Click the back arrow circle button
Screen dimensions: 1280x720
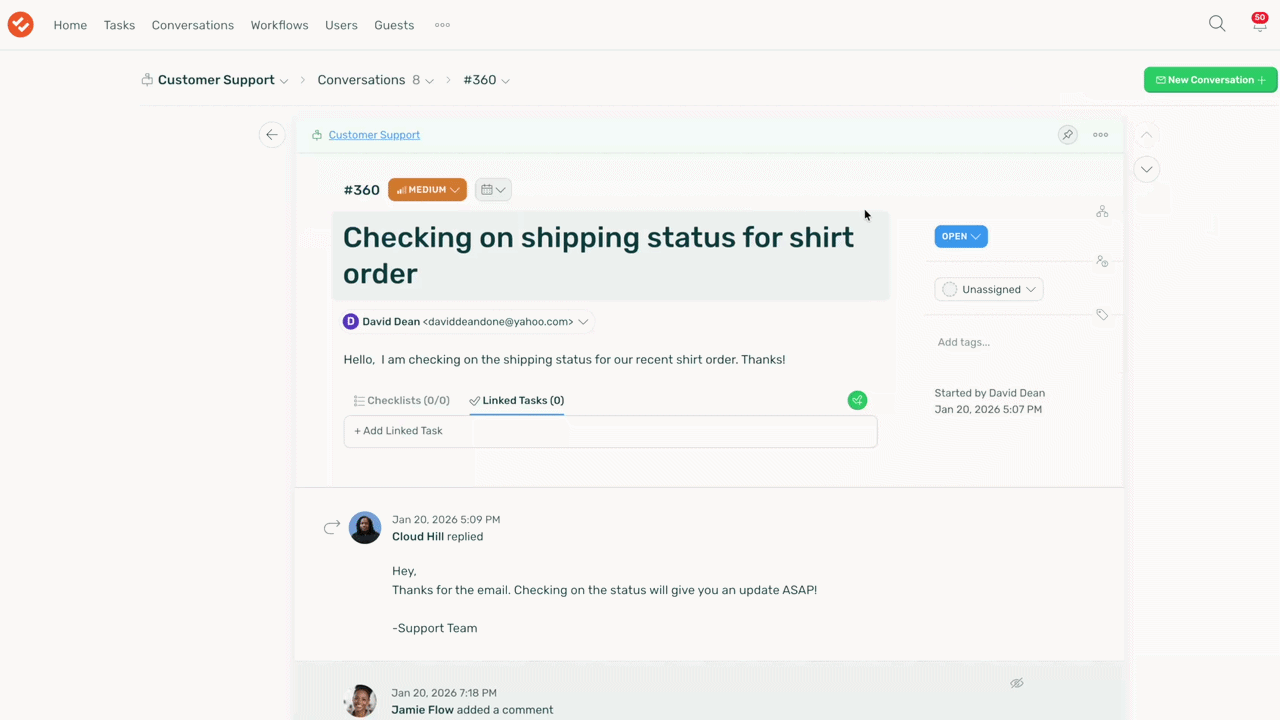272,135
